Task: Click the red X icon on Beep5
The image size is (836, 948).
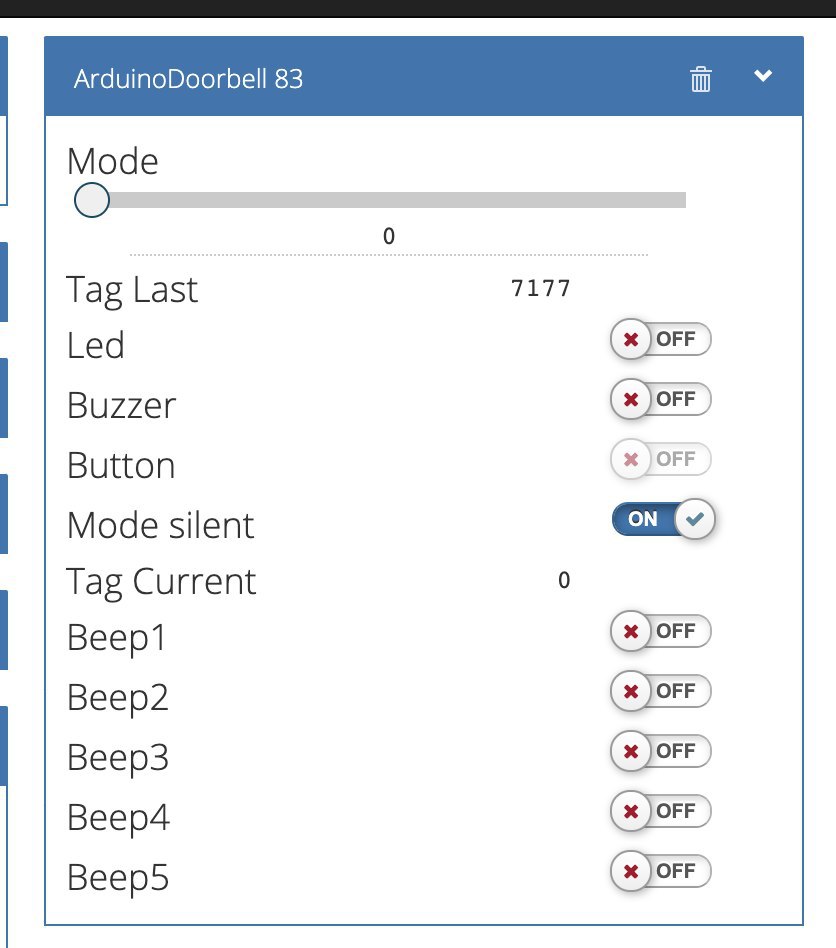Action: coord(630,871)
